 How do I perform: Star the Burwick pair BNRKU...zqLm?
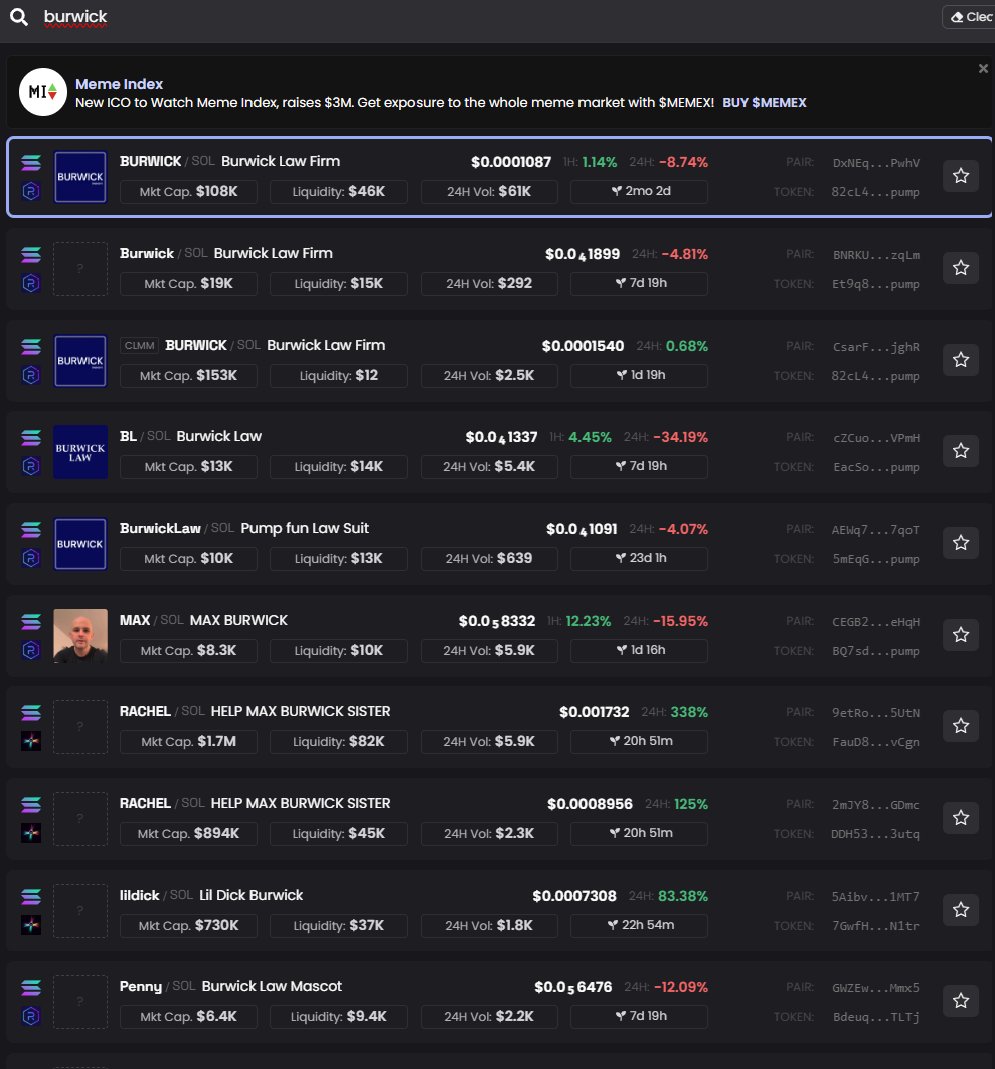pos(961,267)
